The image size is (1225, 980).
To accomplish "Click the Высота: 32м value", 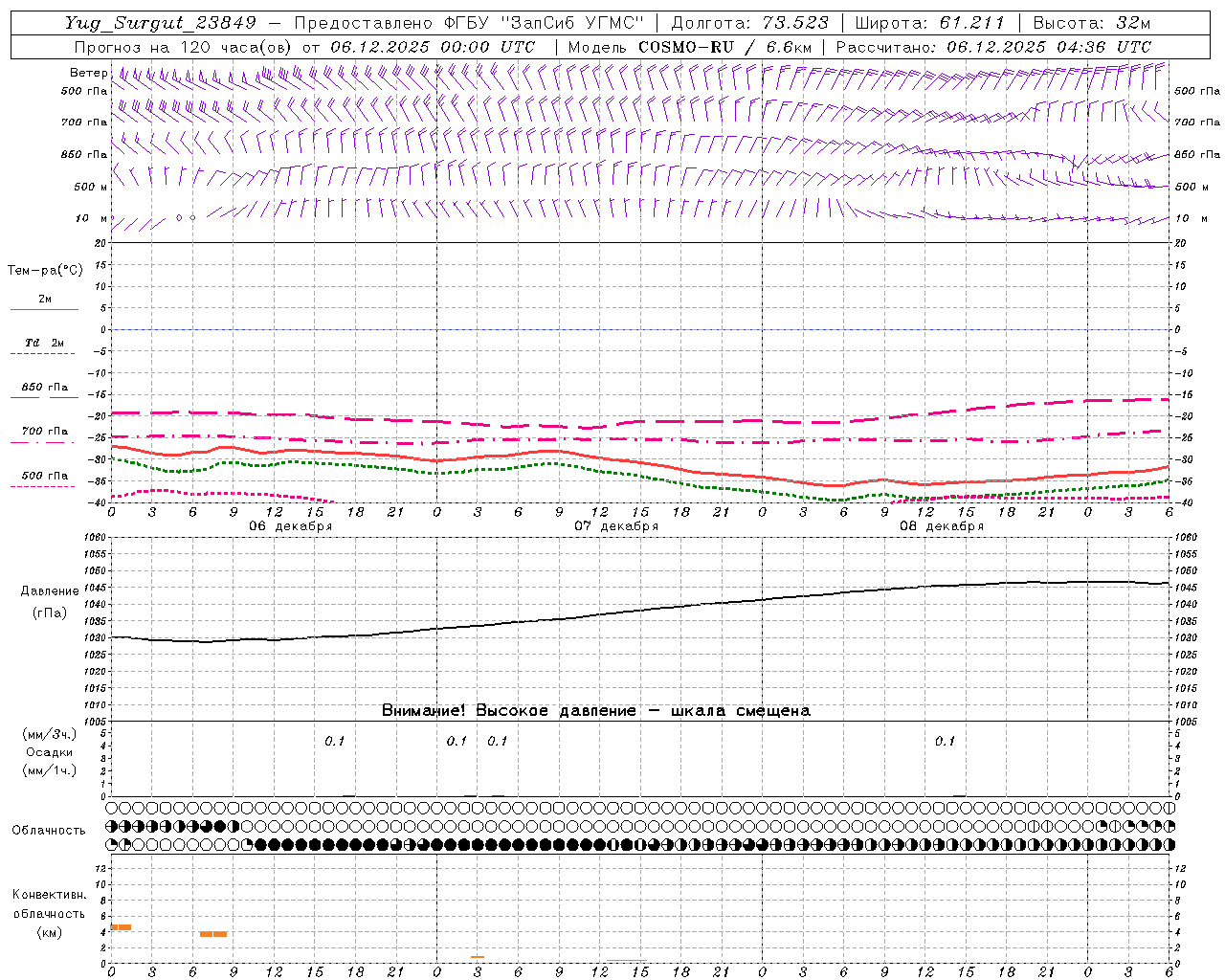I will 1090,23.
